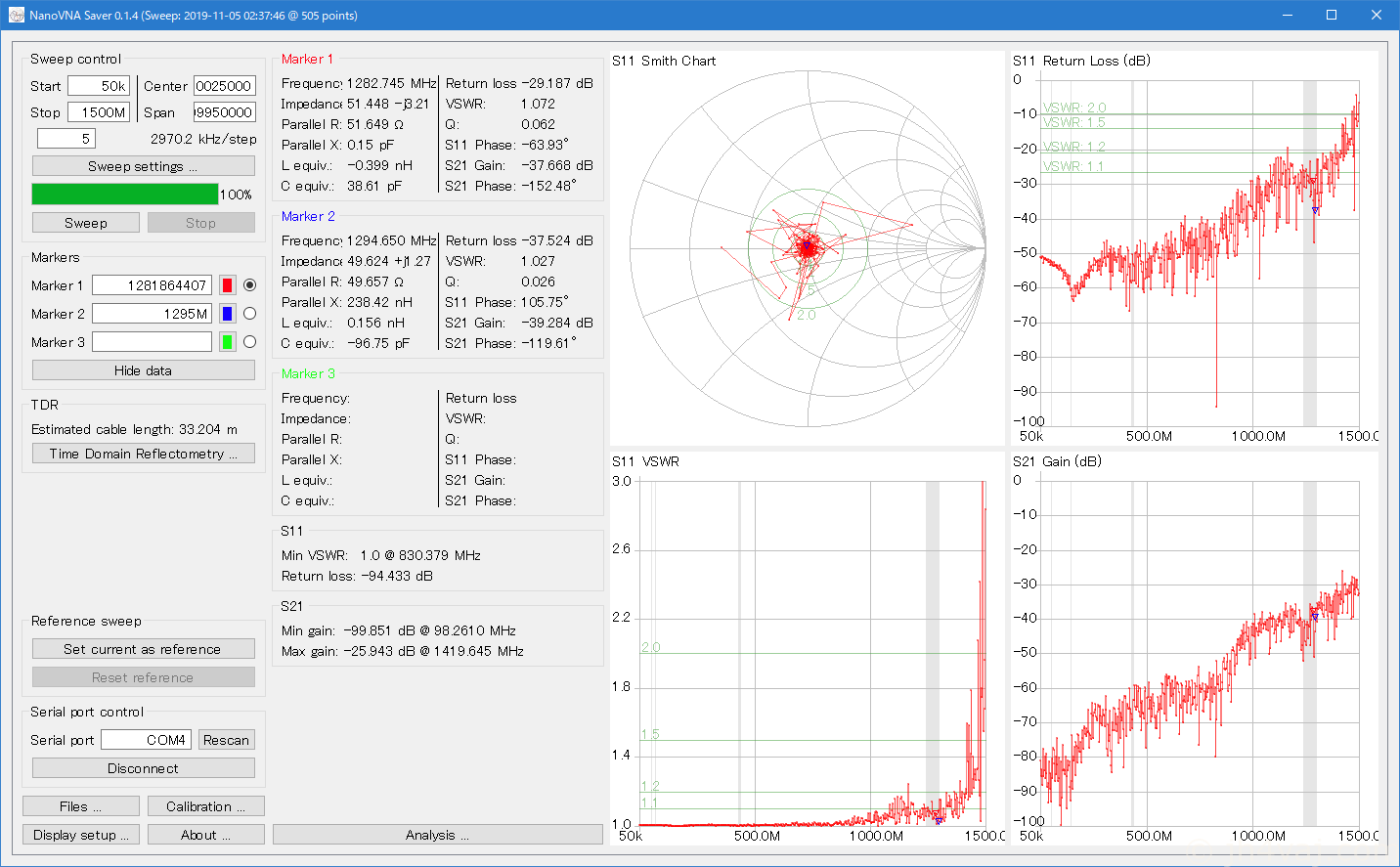
Task: Click the red "Marker 1" data heading
Action: (307, 59)
